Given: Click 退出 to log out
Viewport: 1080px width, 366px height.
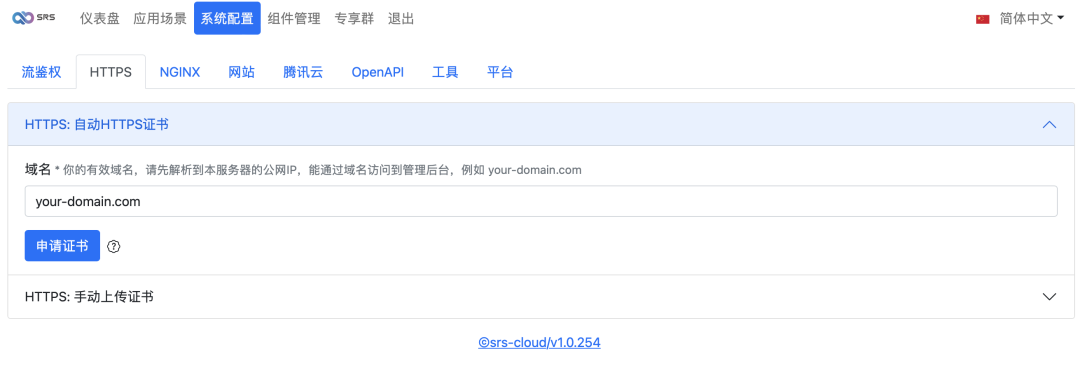Looking at the screenshot, I should [x=401, y=19].
